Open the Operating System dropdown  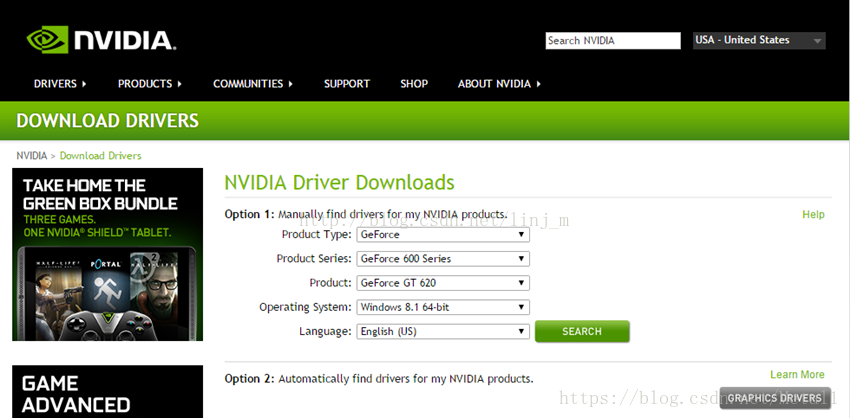pos(443,307)
